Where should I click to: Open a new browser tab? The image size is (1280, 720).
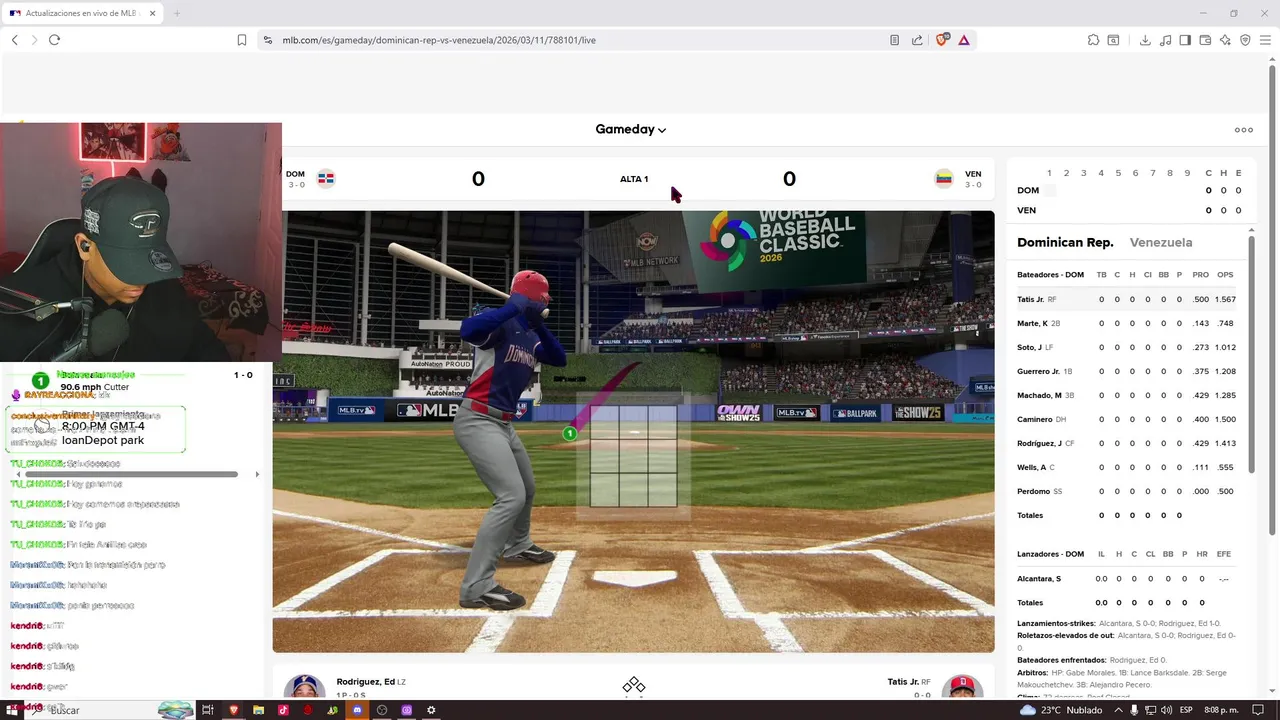pyautogui.click(x=177, y=13)
